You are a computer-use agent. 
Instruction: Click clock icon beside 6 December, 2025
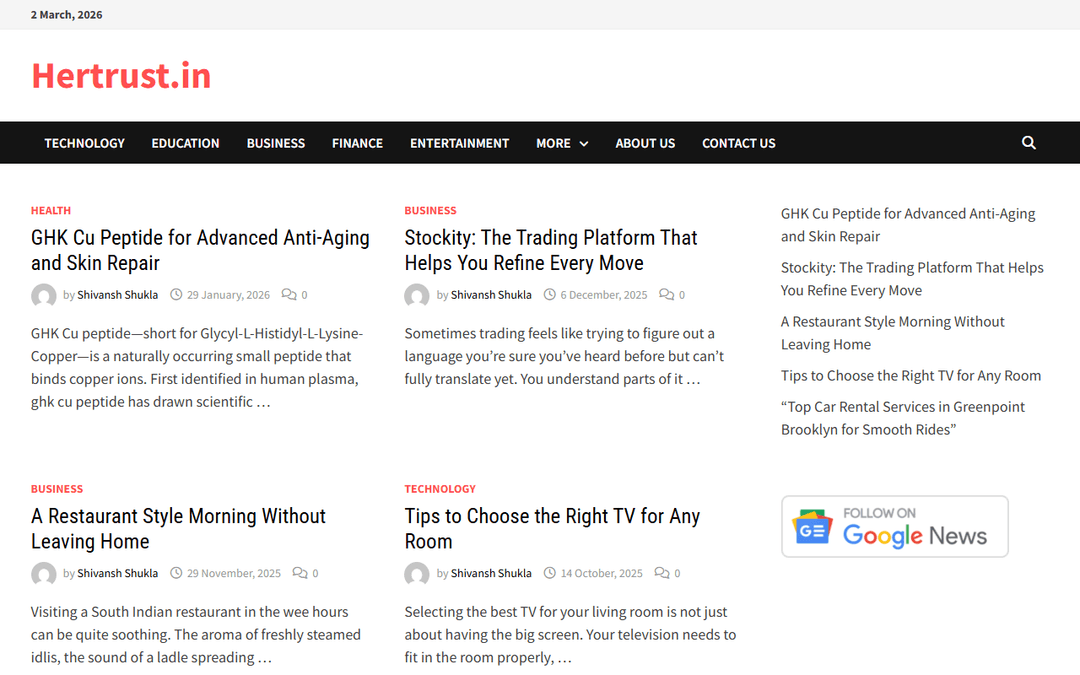coord(550,295)
